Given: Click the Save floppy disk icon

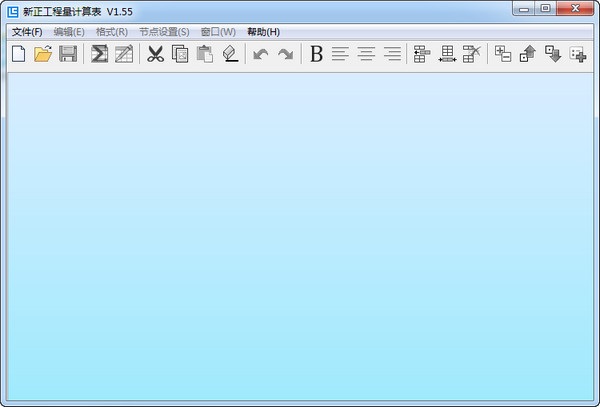Looking at the screenshot, I should [x=68, y=54].
